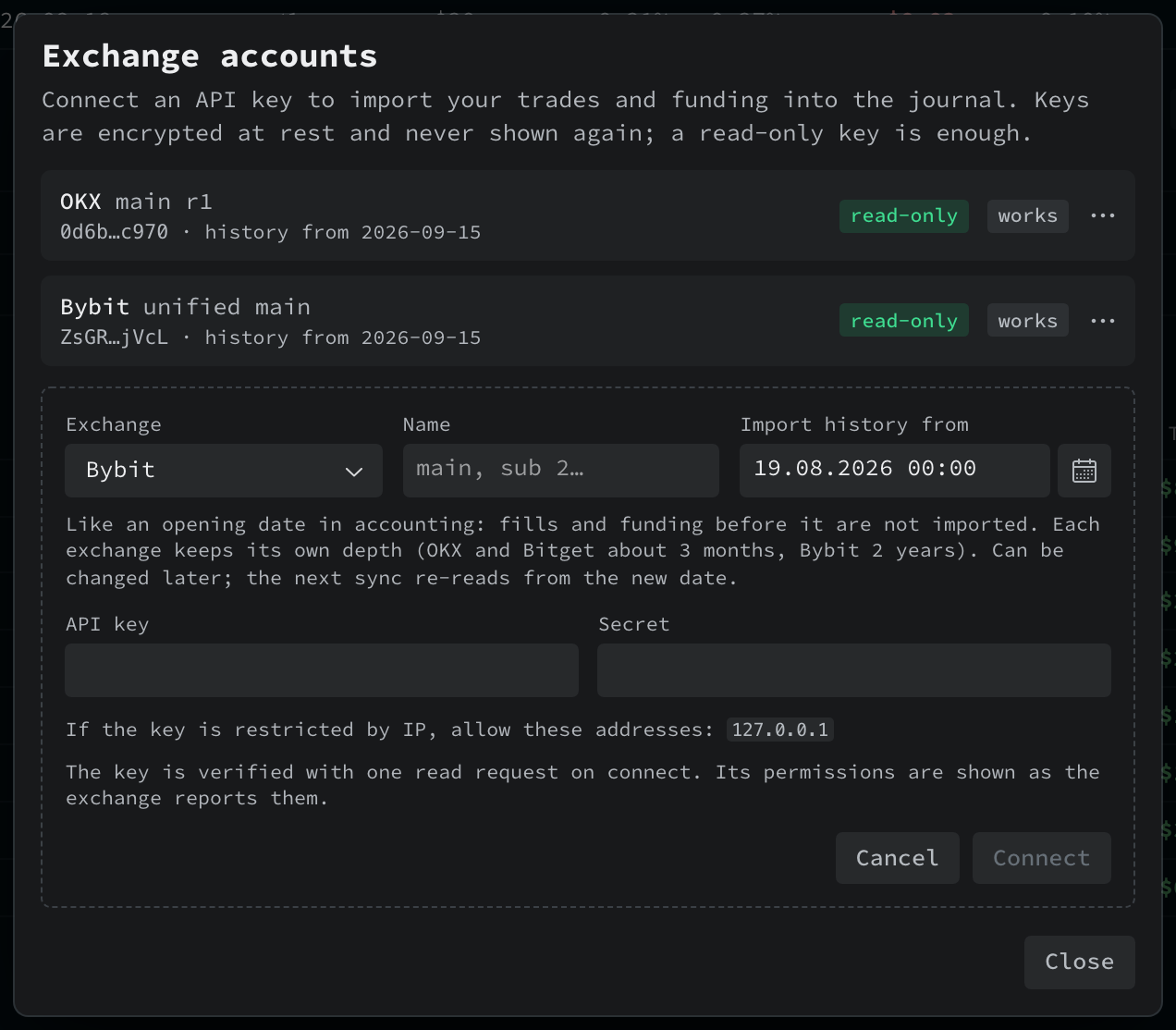This screenshot has height=1030, width=1176.
Task: Click the Import history from label
Action: coord(854,424)
